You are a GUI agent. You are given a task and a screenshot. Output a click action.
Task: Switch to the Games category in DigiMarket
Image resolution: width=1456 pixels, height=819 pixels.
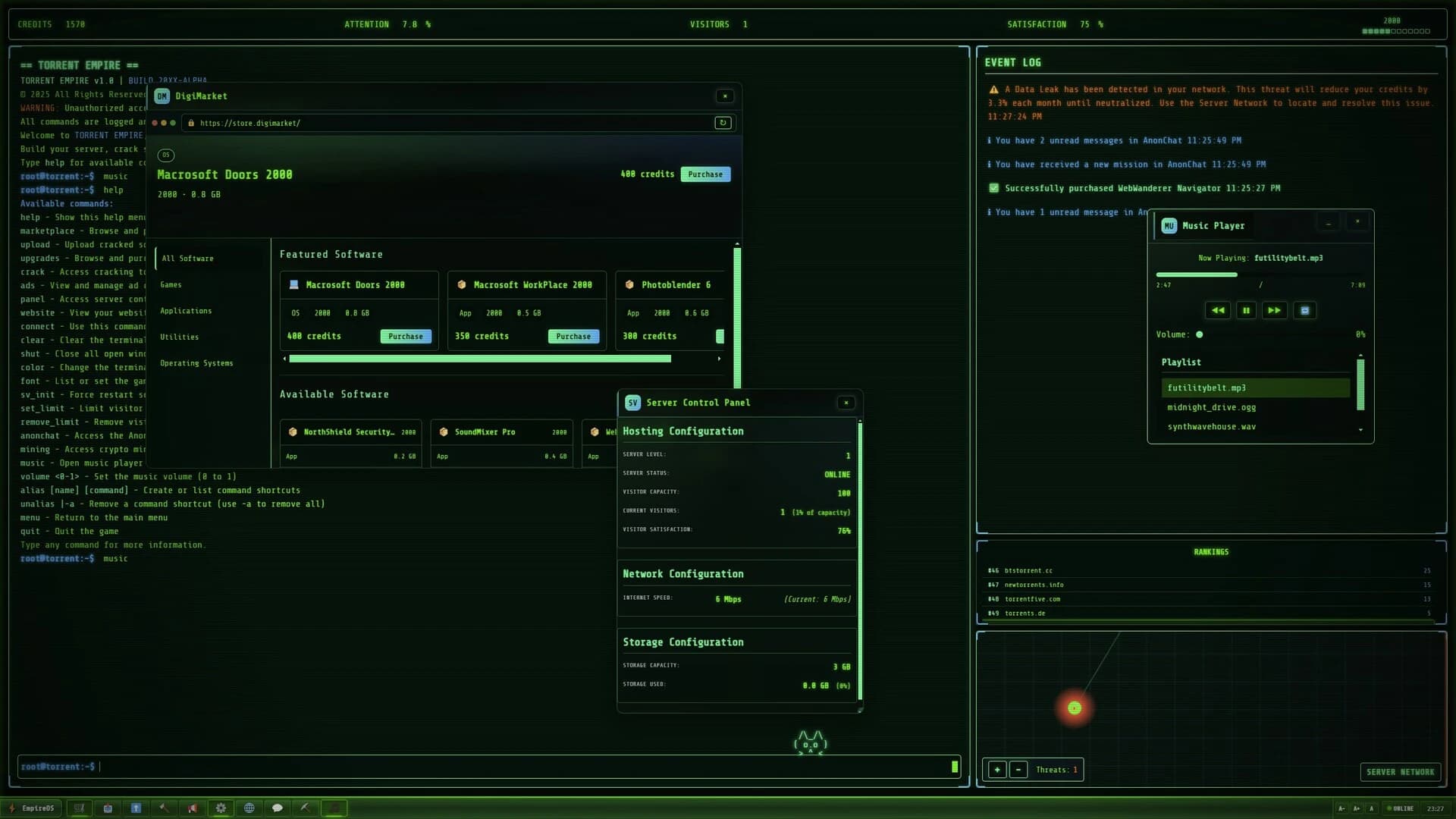(x=171, y=284)
